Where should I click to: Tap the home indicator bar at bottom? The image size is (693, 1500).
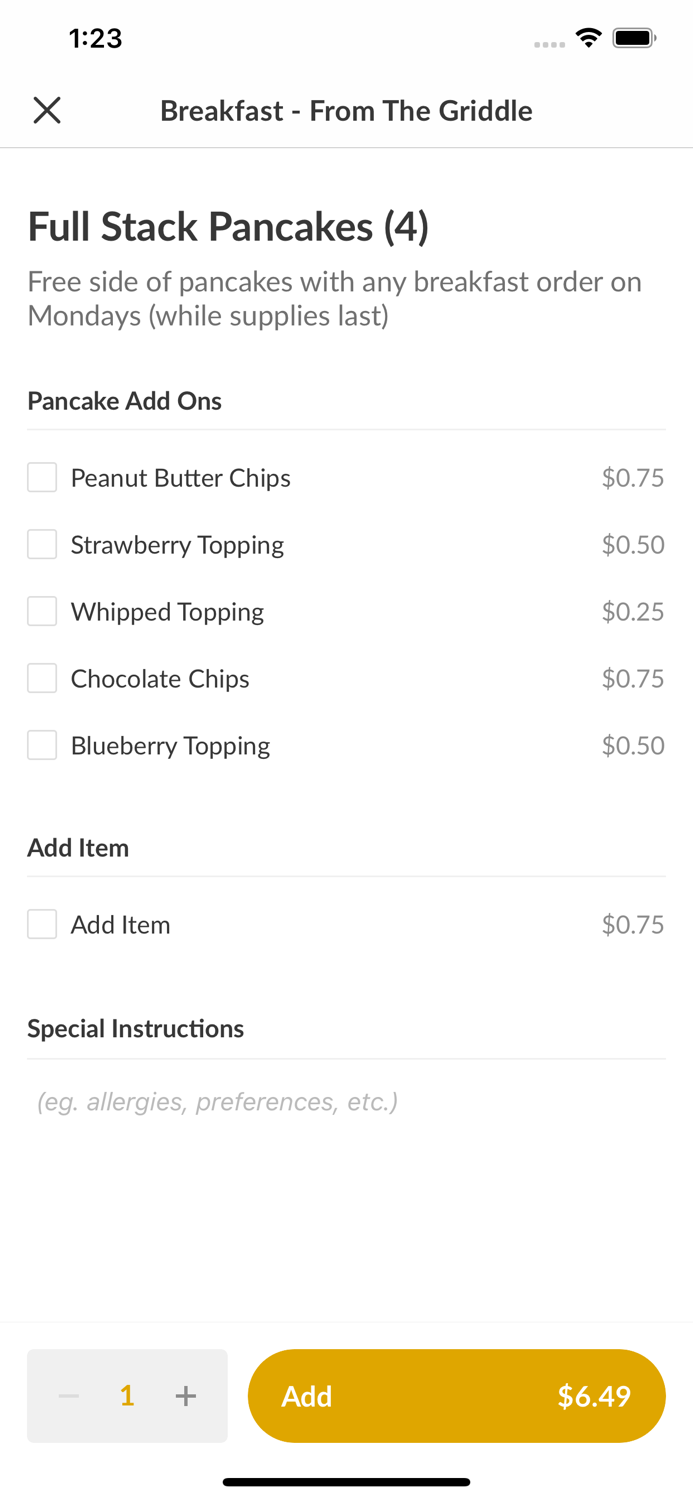pyautogui.click(x=346, y=1482)
